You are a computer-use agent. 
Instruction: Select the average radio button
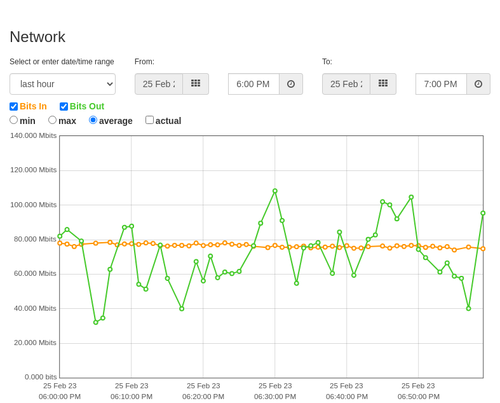[x=93, y=120]
